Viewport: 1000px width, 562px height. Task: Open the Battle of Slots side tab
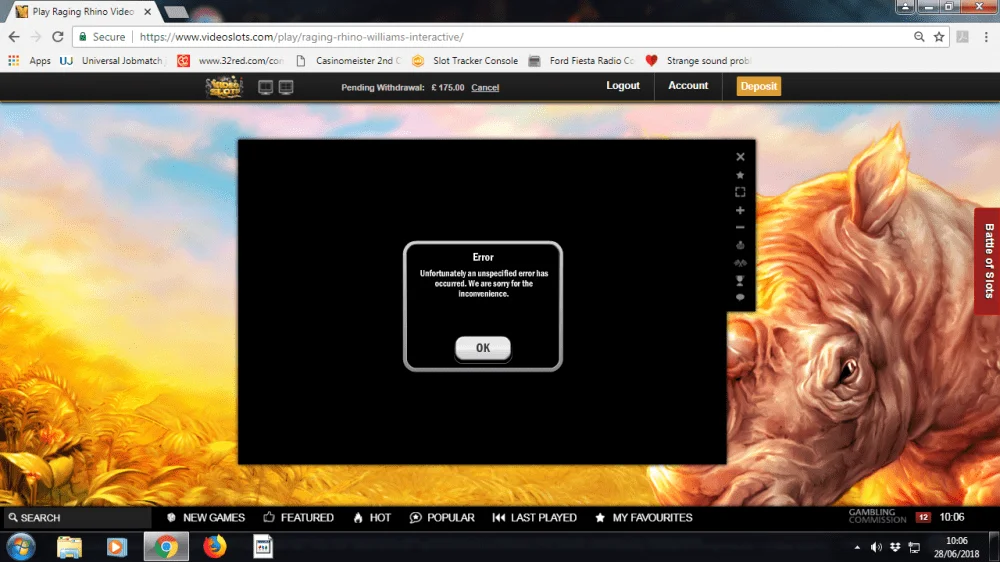coord(988,261)
